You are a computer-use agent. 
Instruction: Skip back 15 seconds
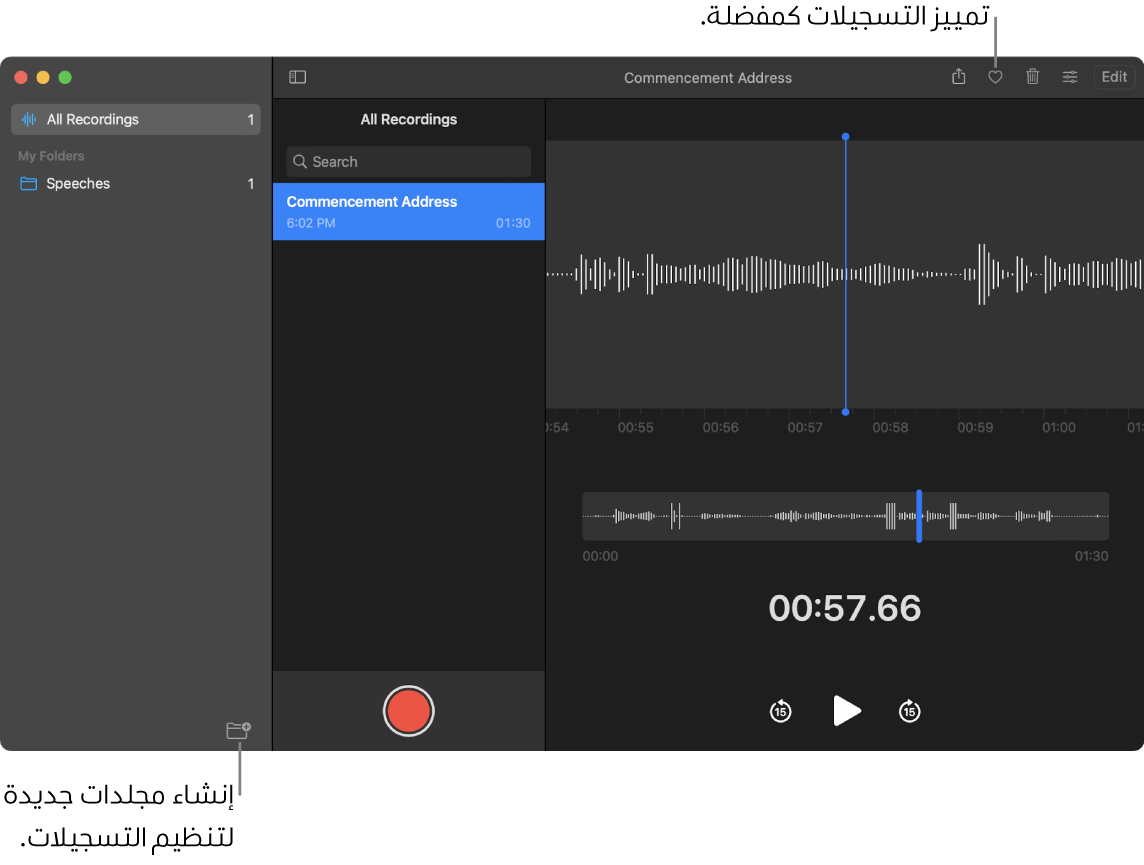pyautogui.click(x=780, y=711)
